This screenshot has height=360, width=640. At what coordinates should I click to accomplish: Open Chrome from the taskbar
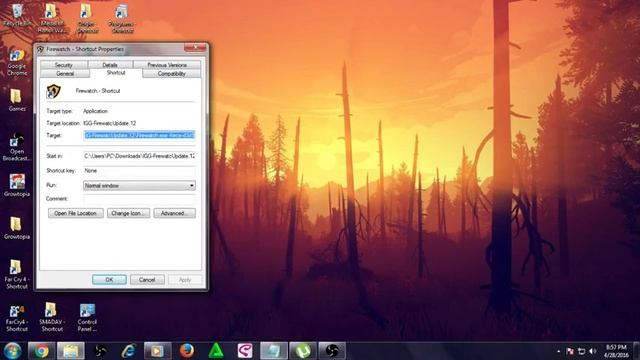(41, 351)
